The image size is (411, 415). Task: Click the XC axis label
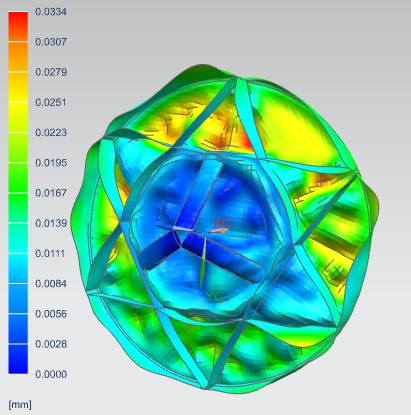[x=222, y=222]
